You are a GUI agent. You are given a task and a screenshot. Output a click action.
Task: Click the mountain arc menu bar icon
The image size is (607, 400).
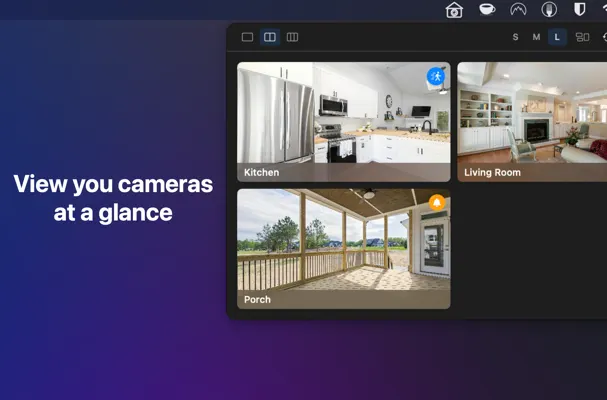(518, 9)
